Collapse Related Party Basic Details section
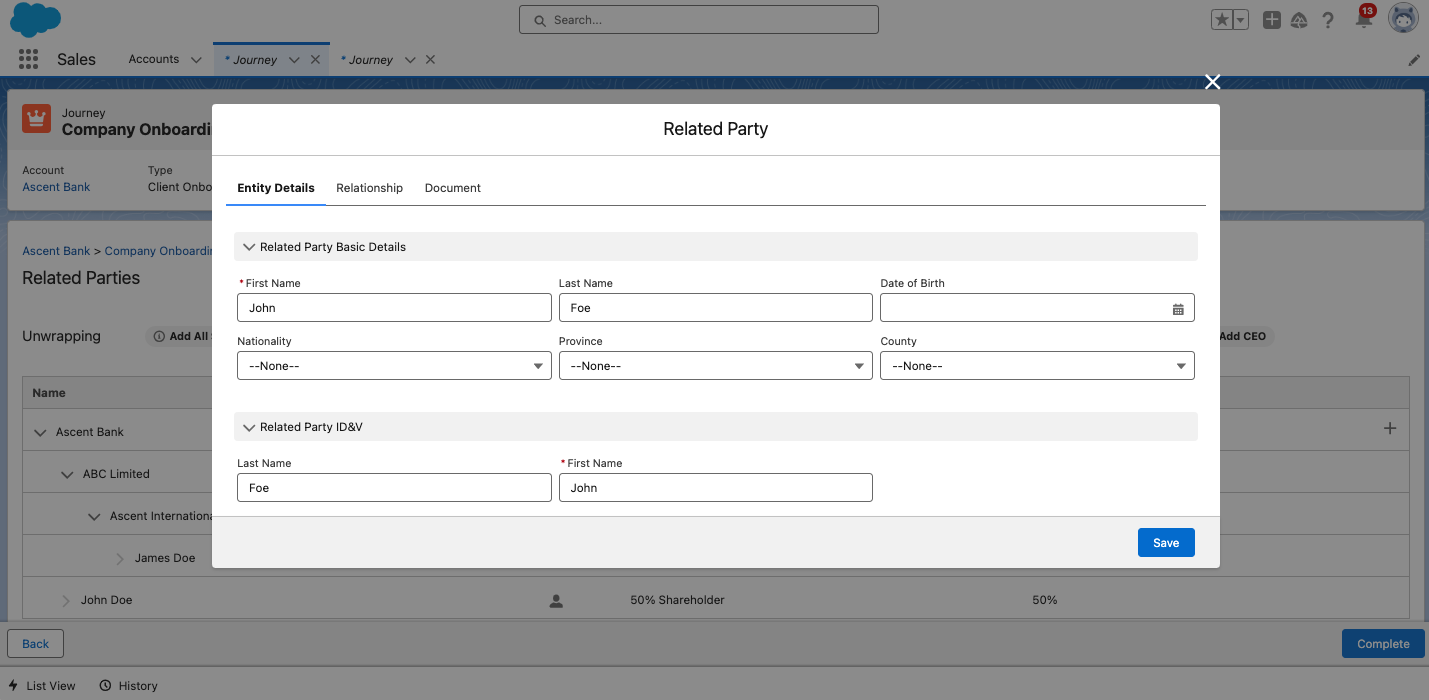The image size is (1429, 700). (250, 247)
